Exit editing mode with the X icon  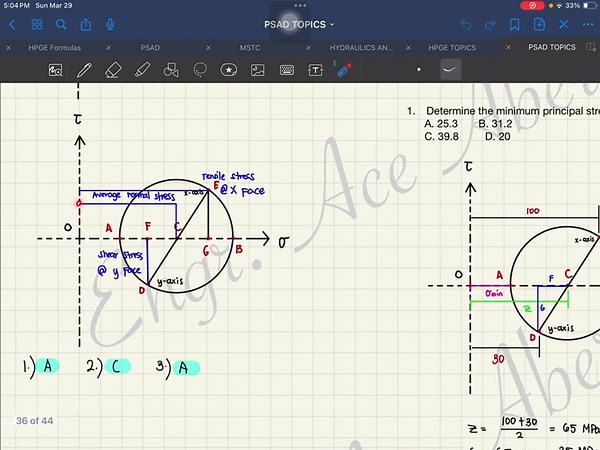564,25
